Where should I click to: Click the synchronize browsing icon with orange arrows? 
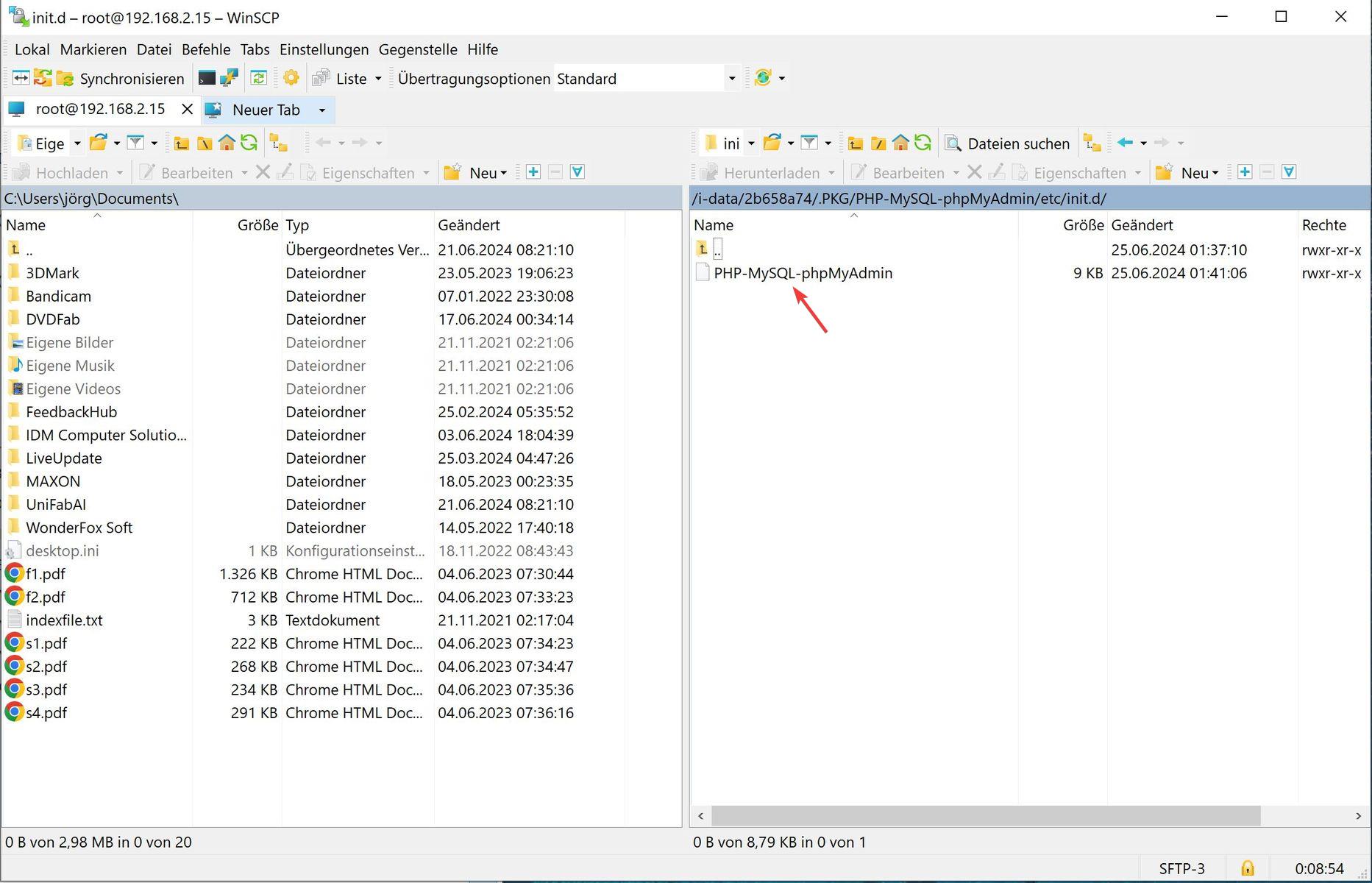coord(43,78)
